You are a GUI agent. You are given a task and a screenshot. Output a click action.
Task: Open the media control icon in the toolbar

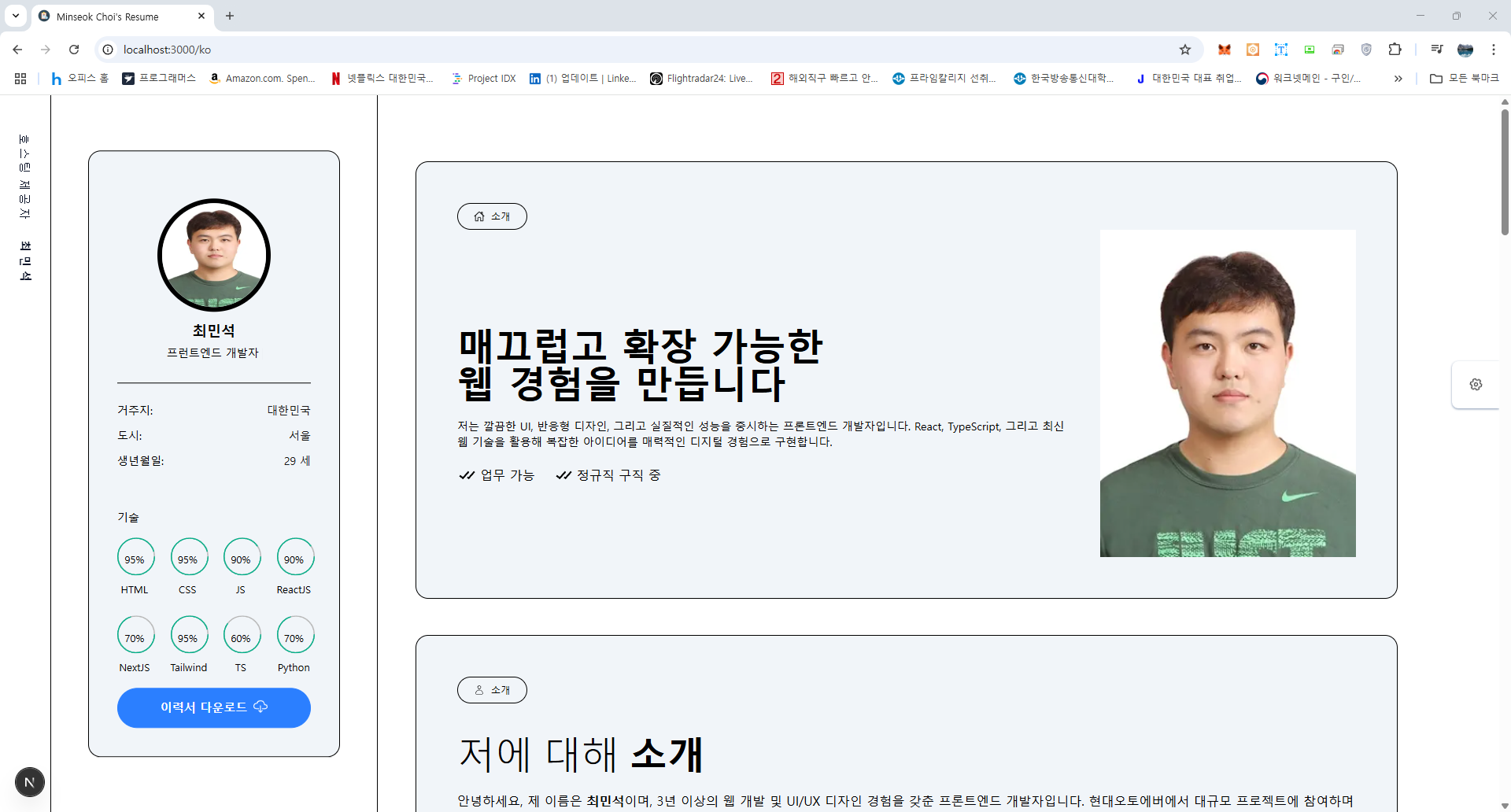tap(1437, 50)
